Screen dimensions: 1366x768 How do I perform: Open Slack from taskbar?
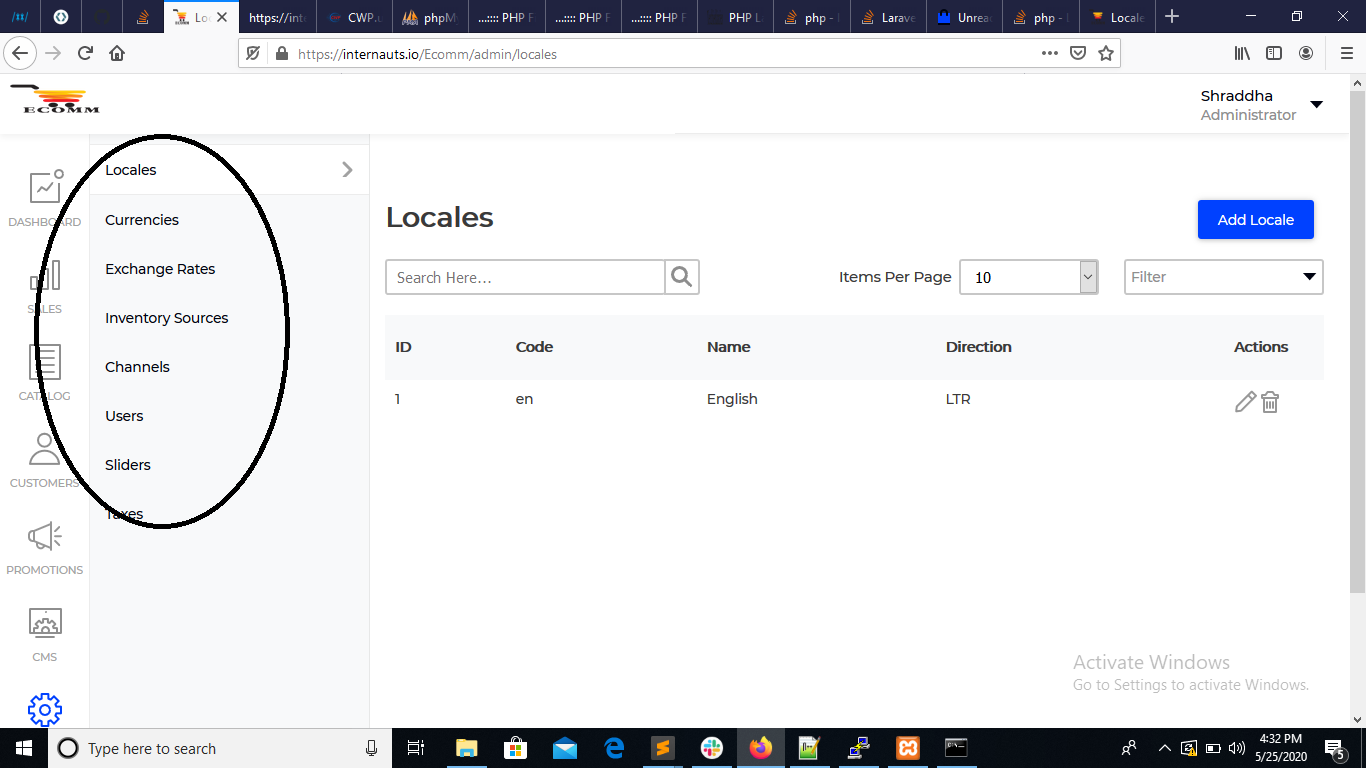[711, 748]
